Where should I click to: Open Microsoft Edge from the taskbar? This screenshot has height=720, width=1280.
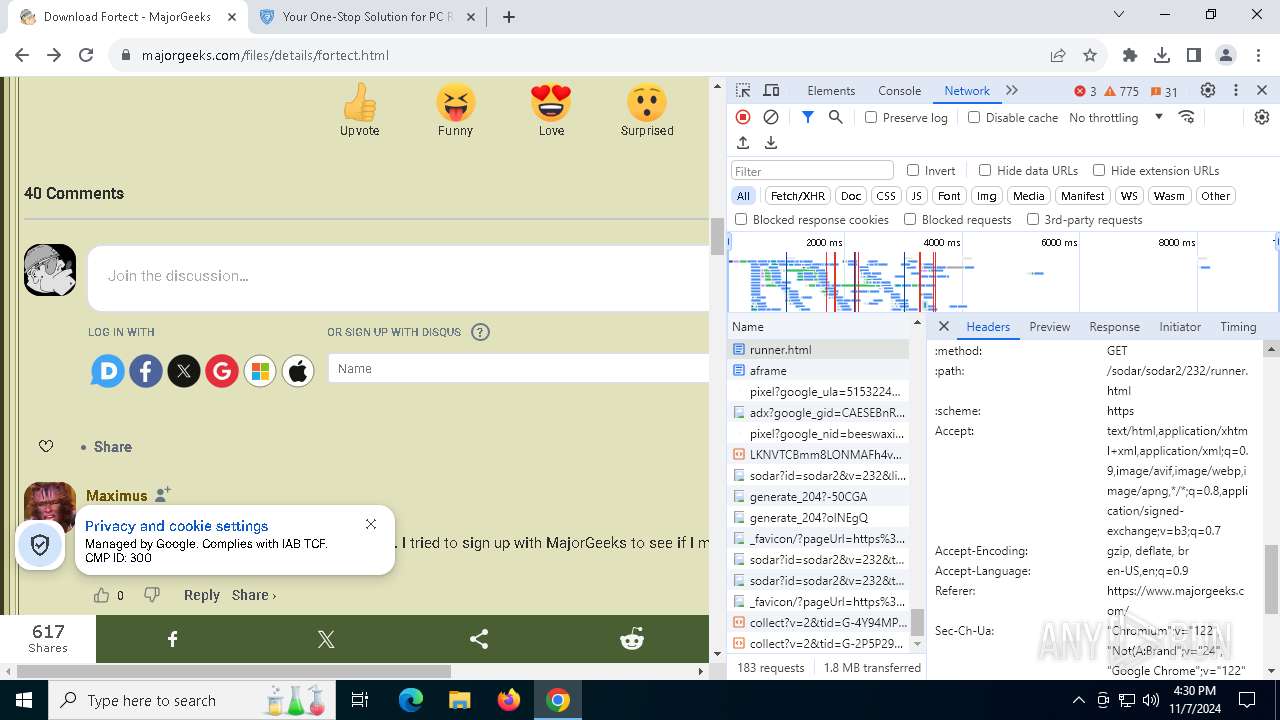pyautogui.click(x=411, y=700)
